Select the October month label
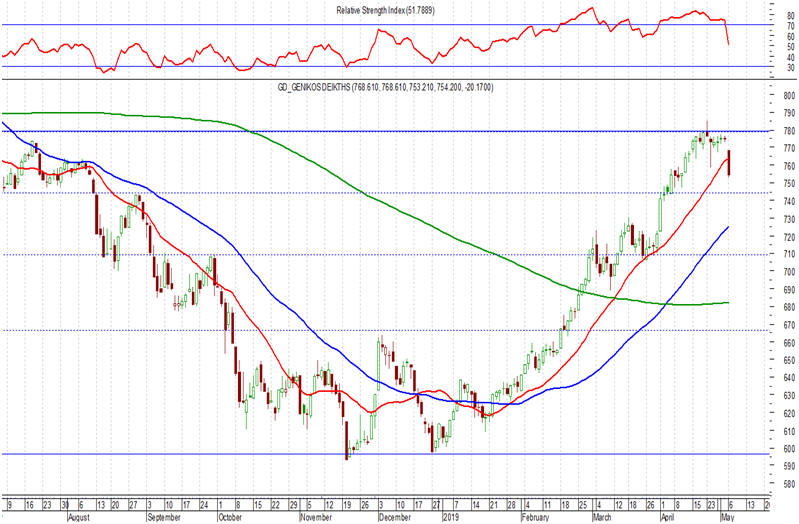The width and height of the screenshot is (799, 524). (230, 517)
